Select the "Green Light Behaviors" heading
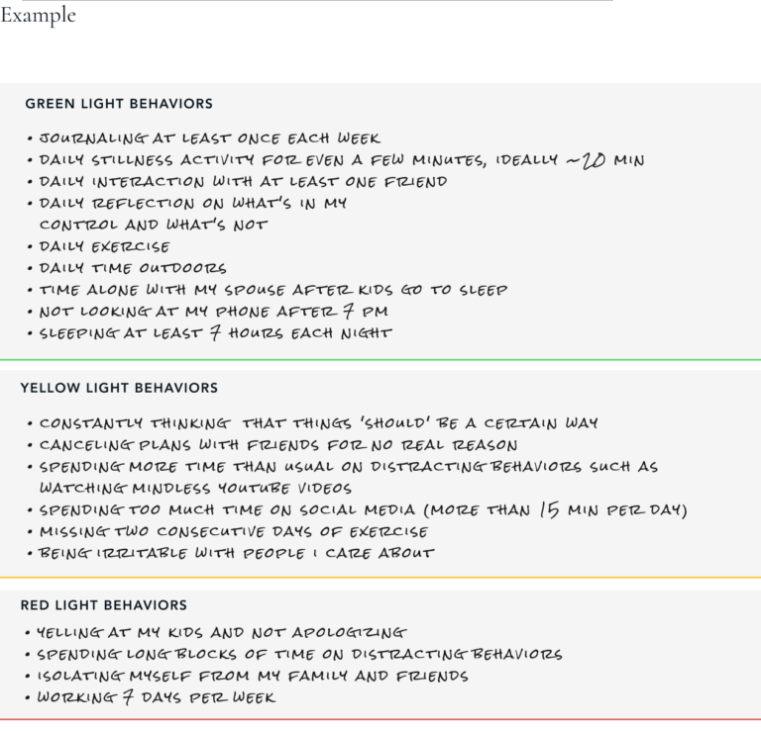 119,104
